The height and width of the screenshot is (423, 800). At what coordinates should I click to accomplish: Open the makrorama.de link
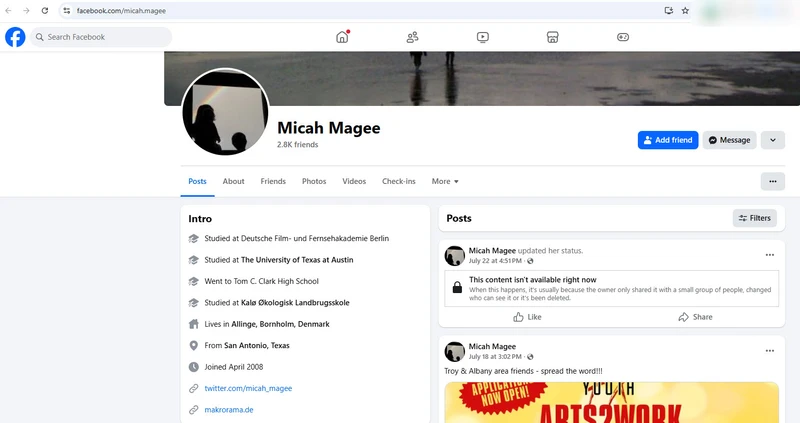pyautogui.click(x=229, y=410)
